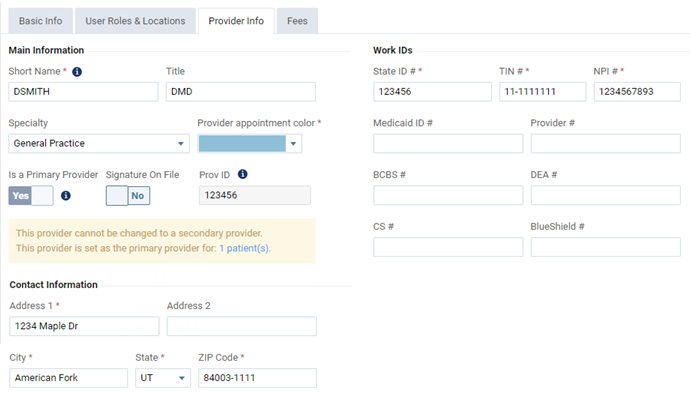Click the 'cannot be changed to a secondary provider' warning text
The width and height of the screenshot is (690, 397).
click(139, 233)
